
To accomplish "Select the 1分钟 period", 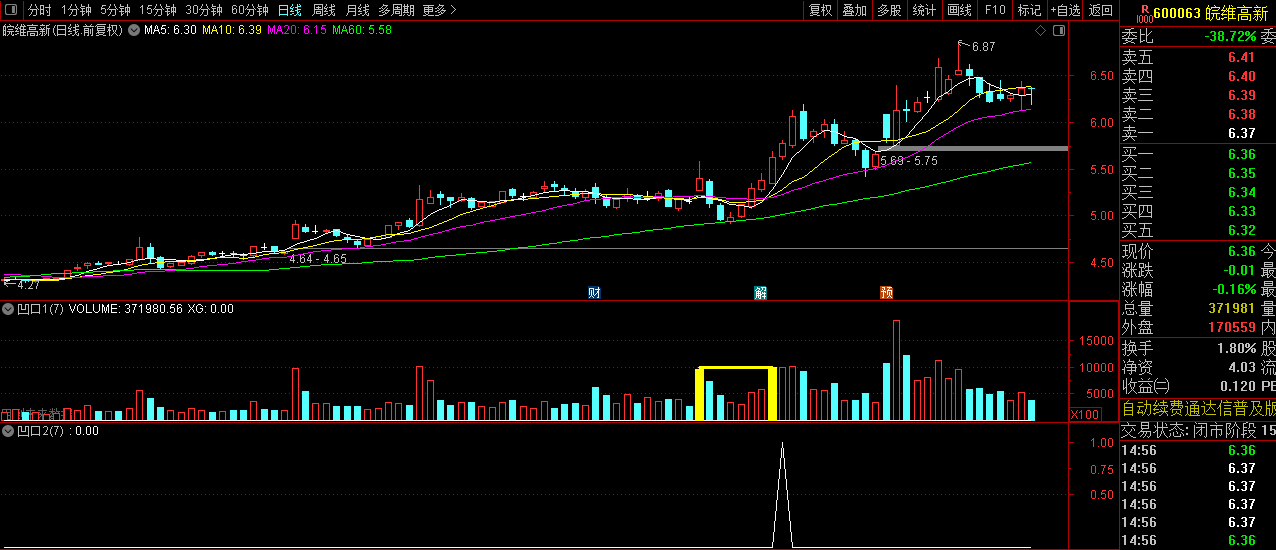I will (75, 10).
